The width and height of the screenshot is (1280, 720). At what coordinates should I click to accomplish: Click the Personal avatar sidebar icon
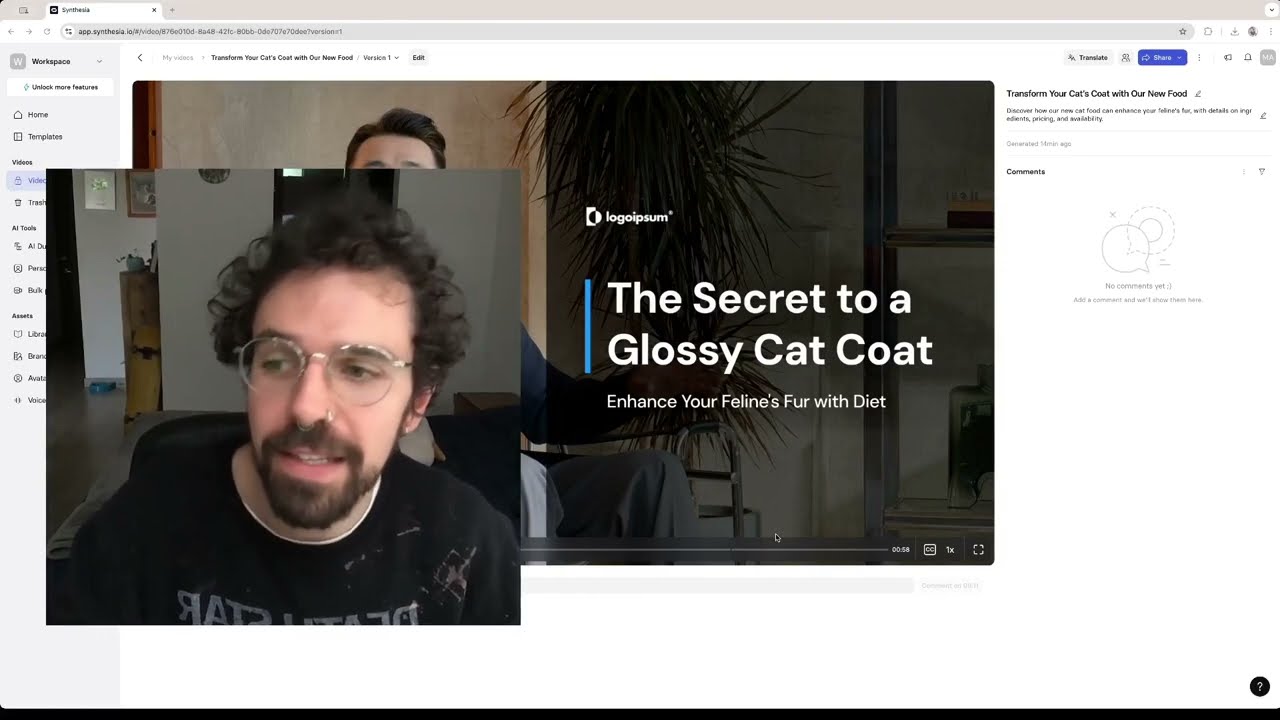tap(18, 269)
